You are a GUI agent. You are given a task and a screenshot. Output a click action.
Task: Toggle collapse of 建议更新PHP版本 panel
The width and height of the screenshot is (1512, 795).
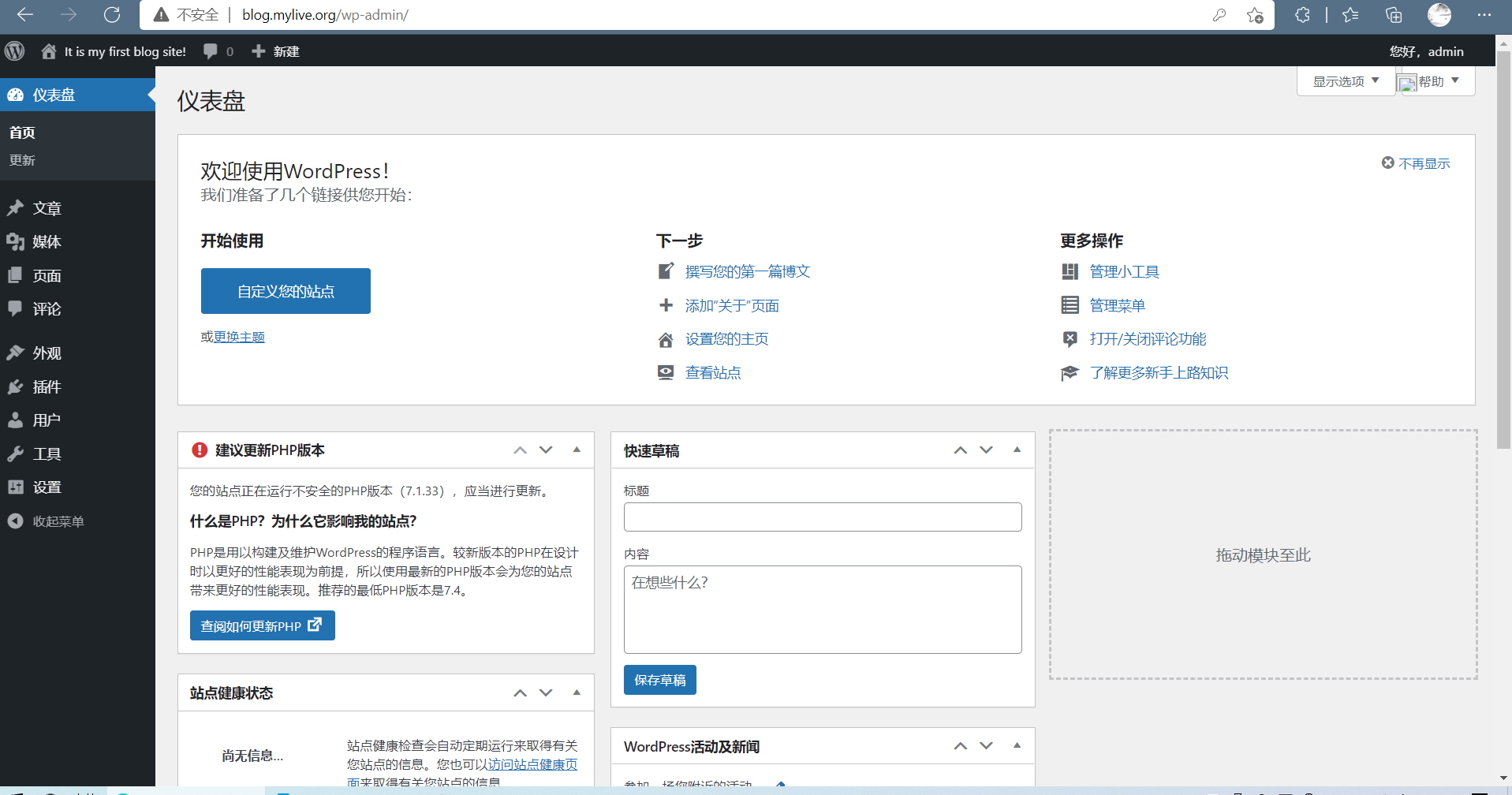point(577,450)
